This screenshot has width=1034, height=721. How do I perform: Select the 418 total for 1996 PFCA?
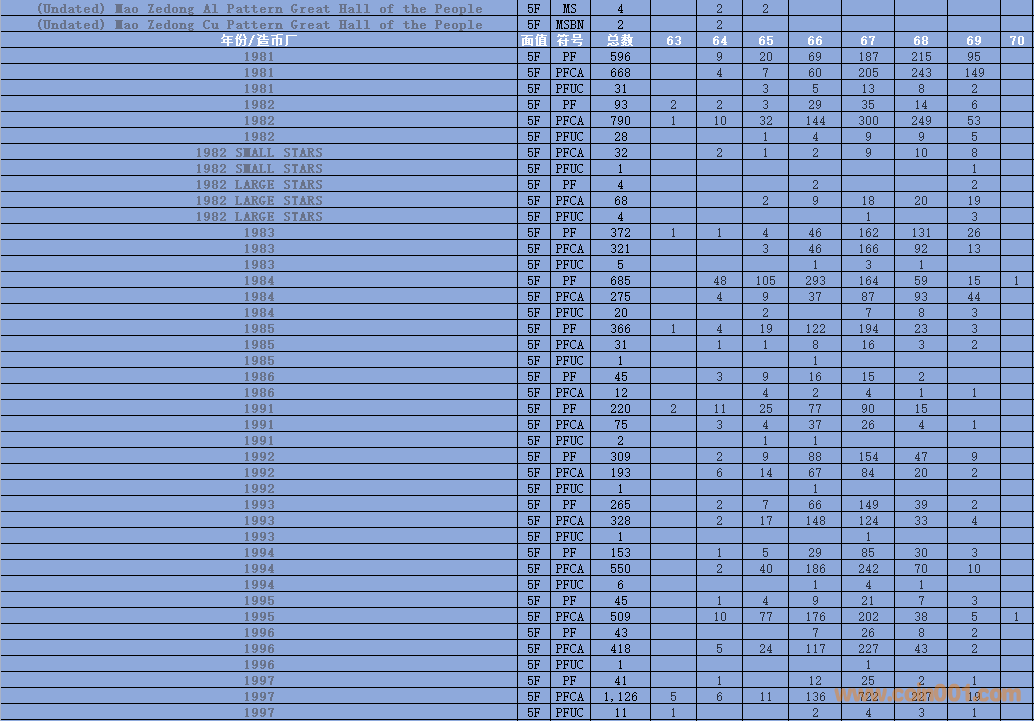(620, 649)
